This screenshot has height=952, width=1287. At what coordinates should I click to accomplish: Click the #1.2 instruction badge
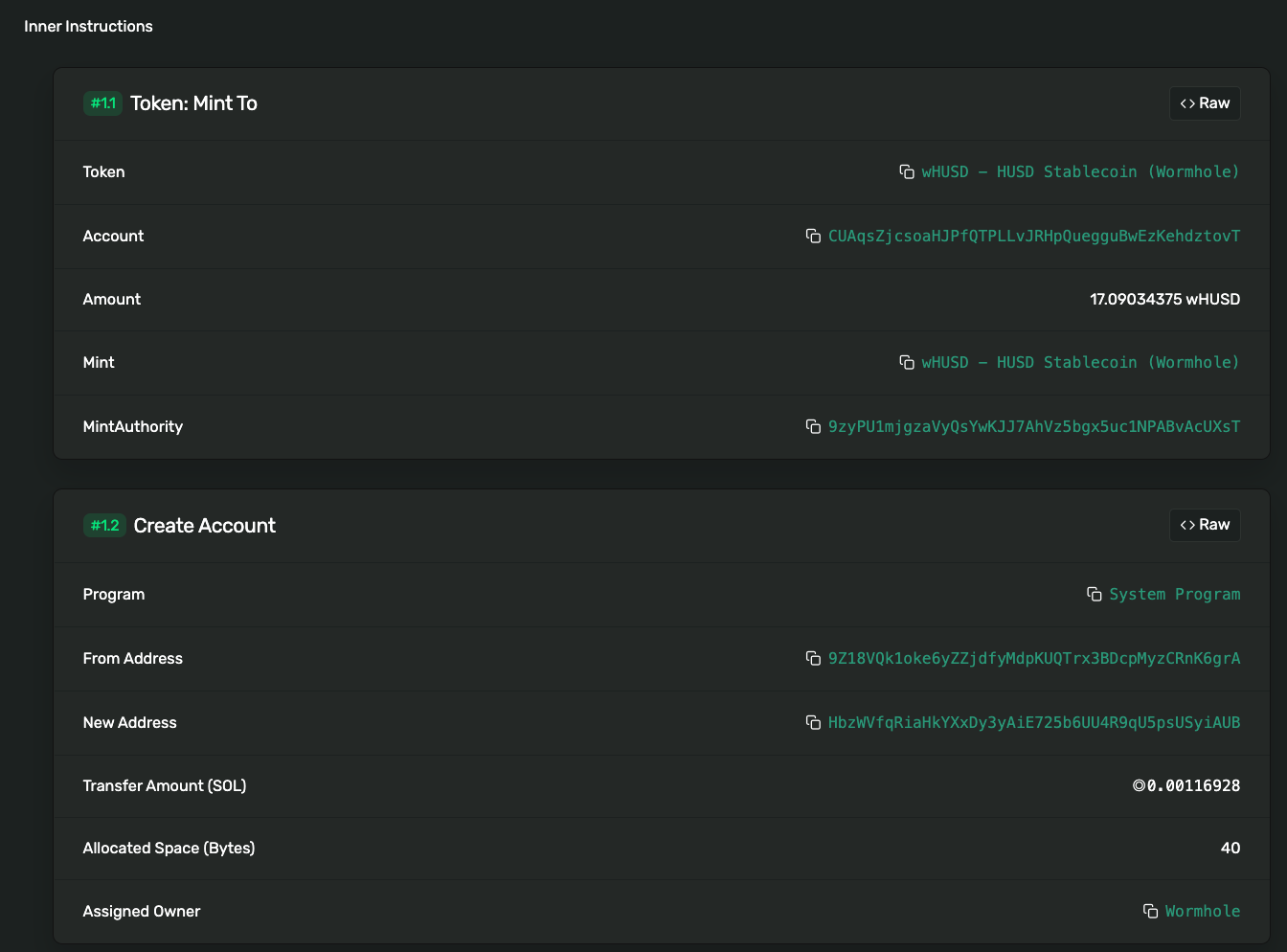[x=104, y=525]
